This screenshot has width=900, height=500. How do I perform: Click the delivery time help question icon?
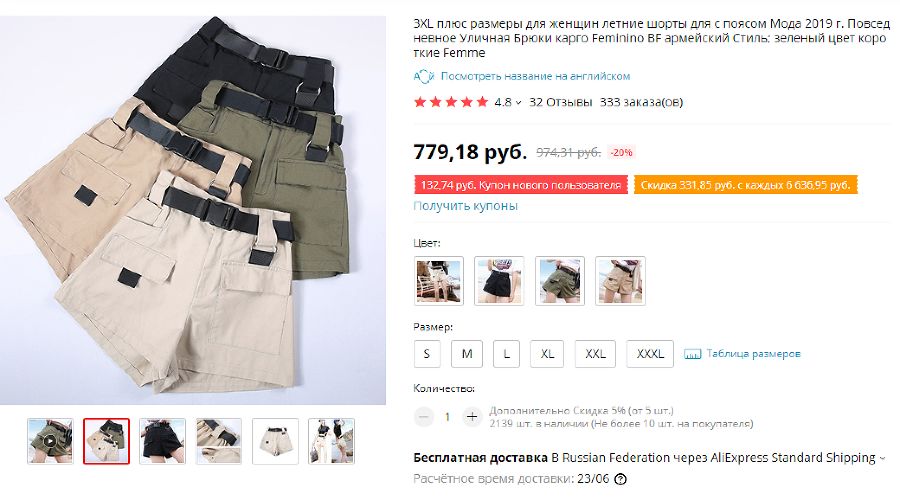pos(620,479)
